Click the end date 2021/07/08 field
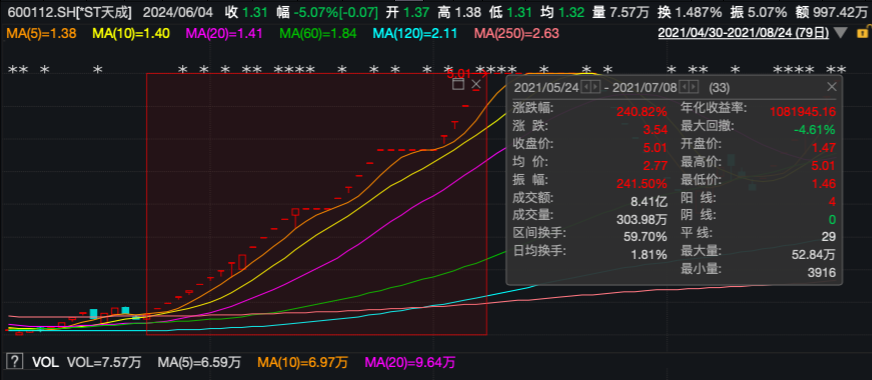Image resolution: width=872 pixels, height=380 pixels. [644, 87]
